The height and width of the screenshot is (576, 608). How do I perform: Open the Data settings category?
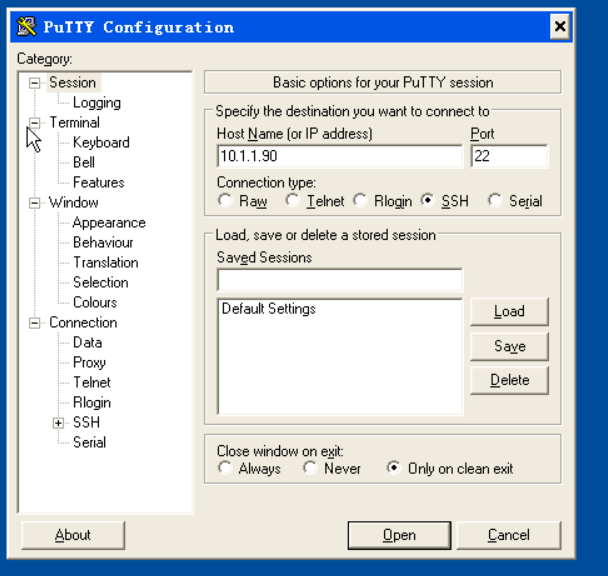(88, 342)
